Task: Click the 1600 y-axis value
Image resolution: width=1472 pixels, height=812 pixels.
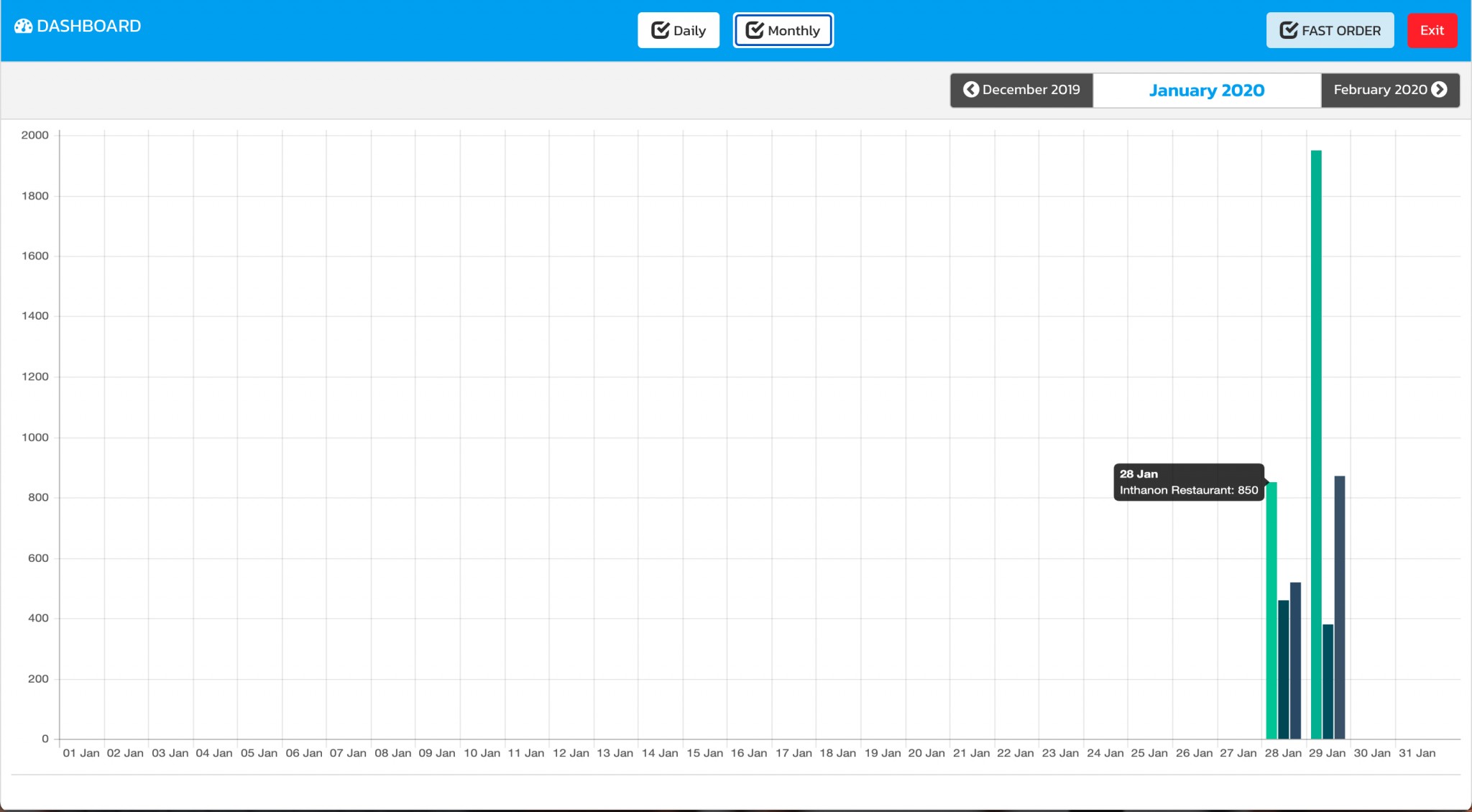Action: coord(35,256)
